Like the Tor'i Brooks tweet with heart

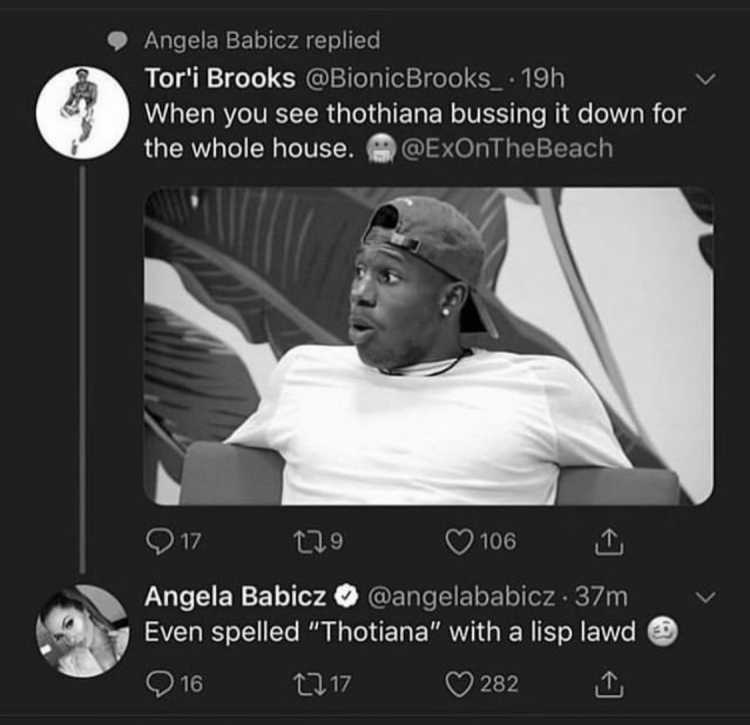[458, 541]
